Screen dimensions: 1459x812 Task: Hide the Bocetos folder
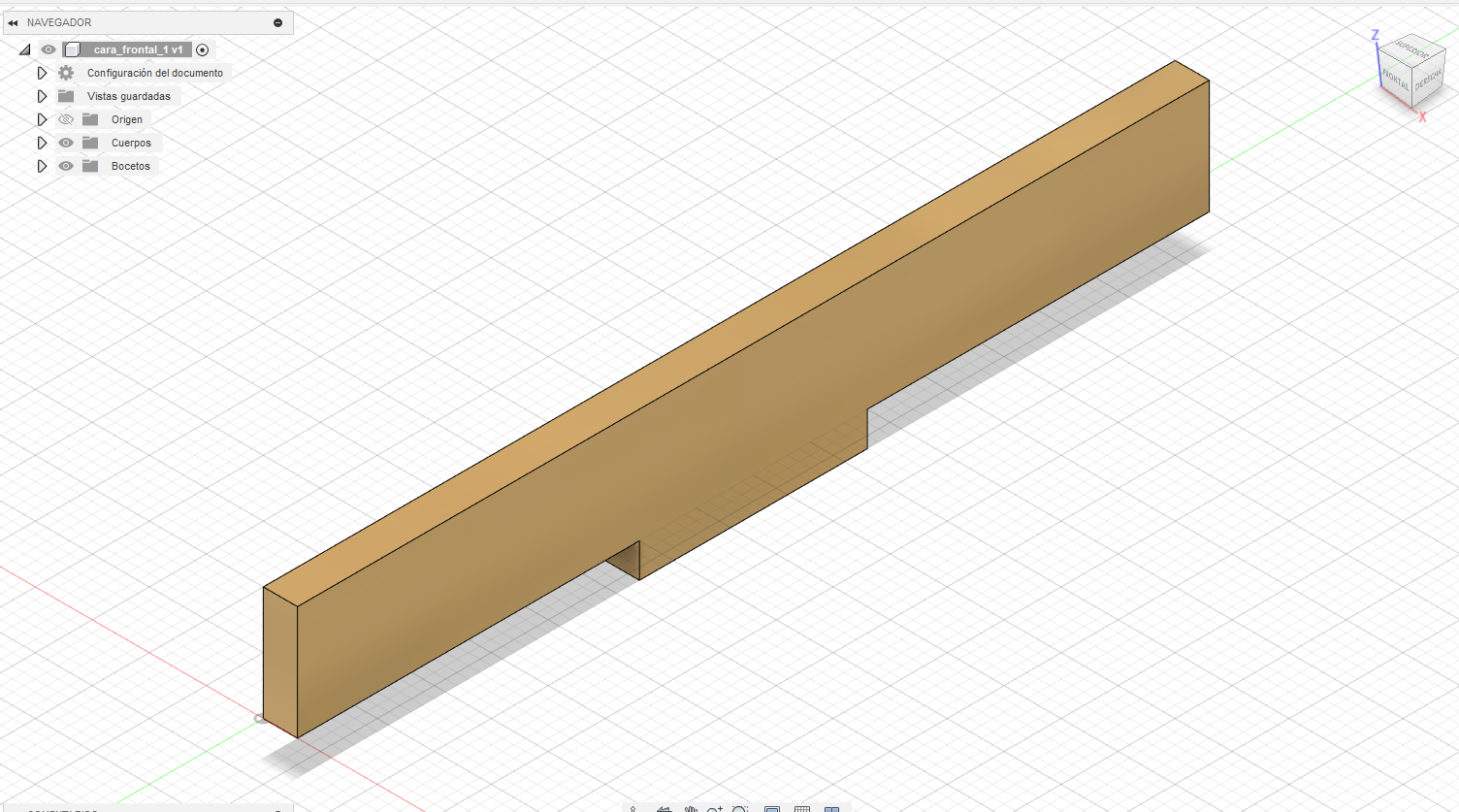pos(65,165)
